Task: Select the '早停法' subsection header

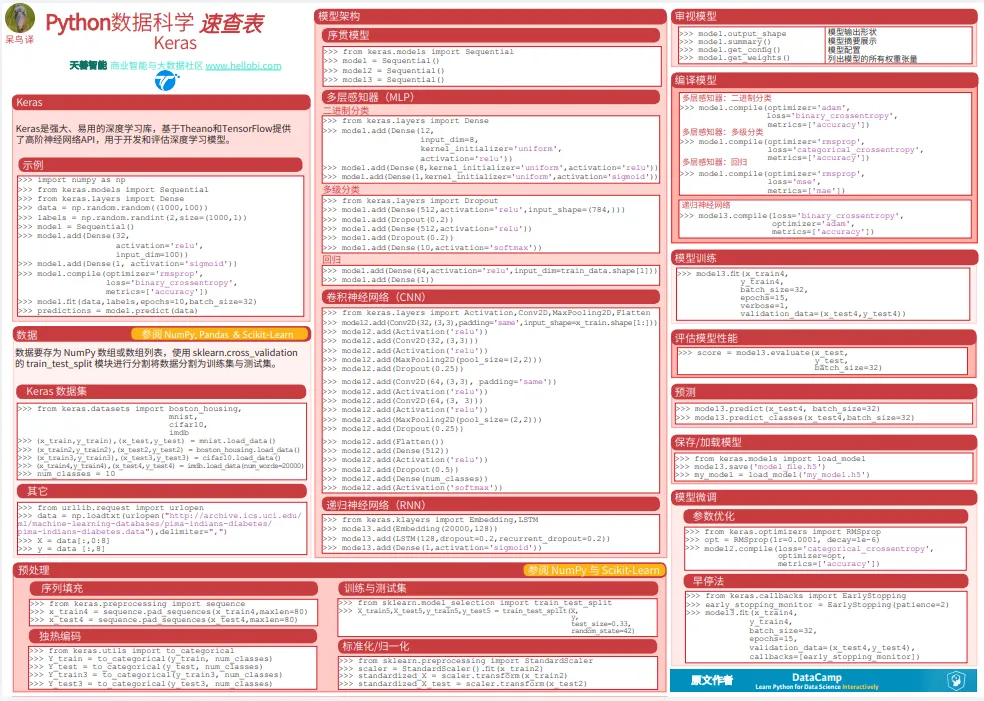Action: 826,581
